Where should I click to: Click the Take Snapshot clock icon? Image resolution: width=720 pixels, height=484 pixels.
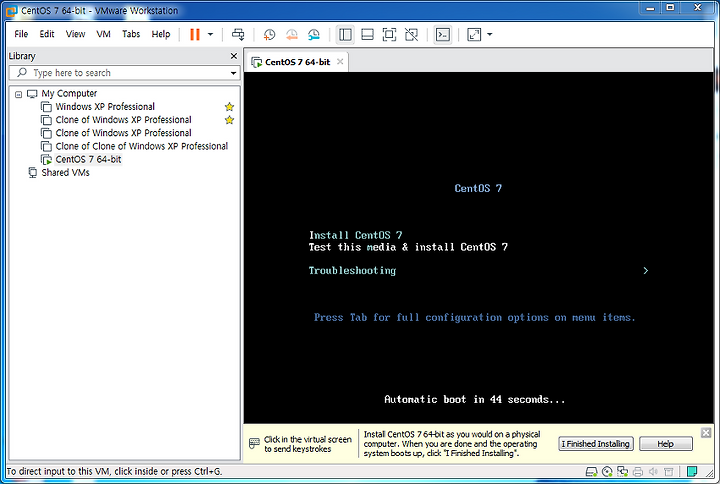pyautogui.click(x=269, y=34)
